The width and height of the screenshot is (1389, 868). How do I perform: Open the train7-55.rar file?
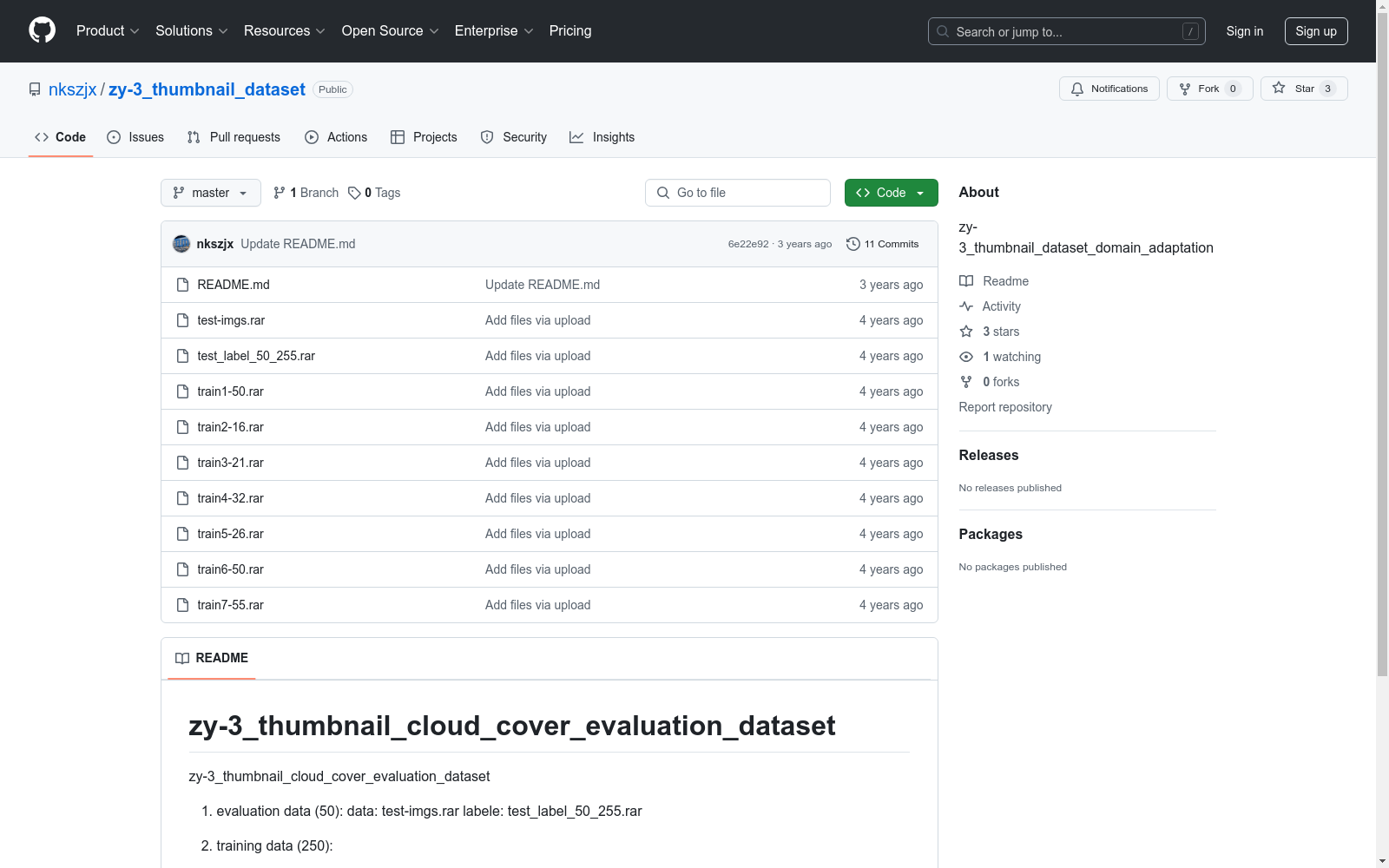tap(230, 605)
